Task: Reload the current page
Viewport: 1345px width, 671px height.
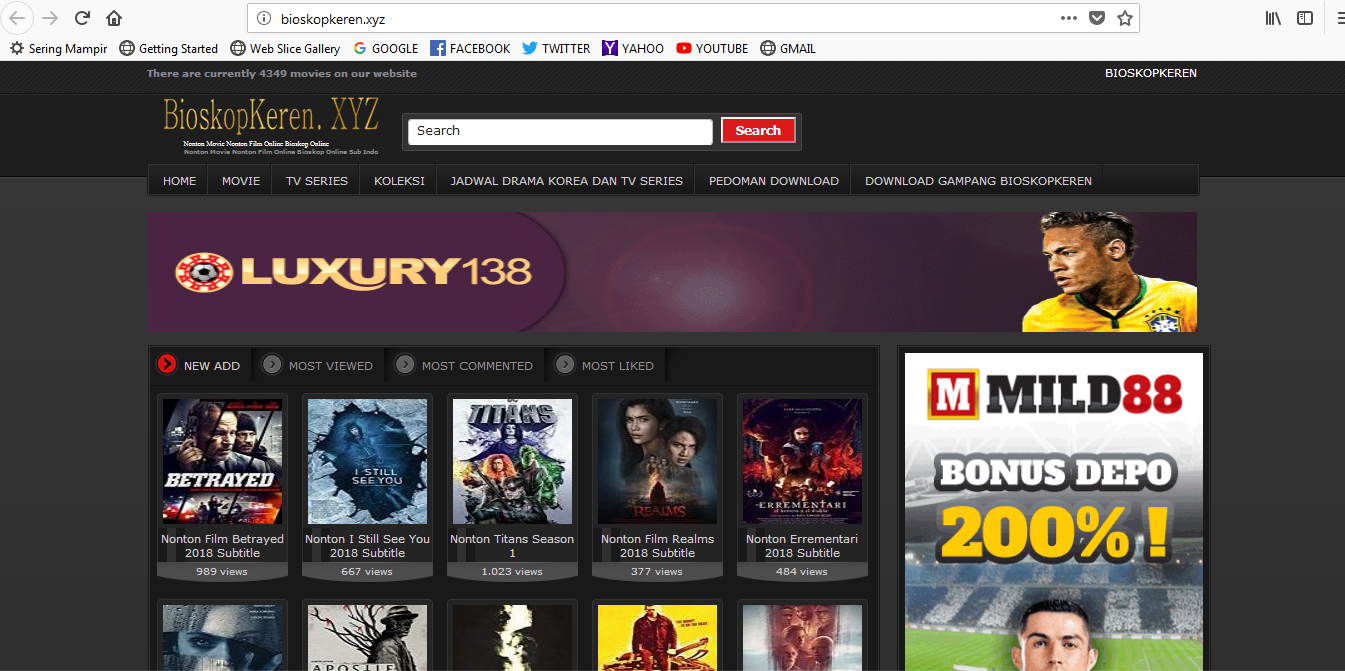Action: pyautogui.click(x=82, y=17)
